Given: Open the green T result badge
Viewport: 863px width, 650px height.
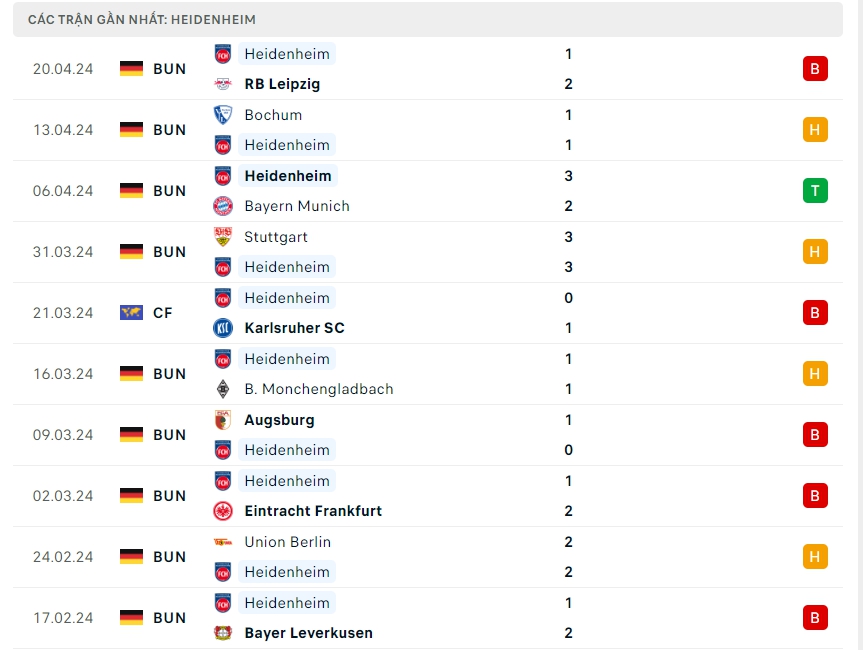Looking at the screenshot, I should tap(814, 191).
